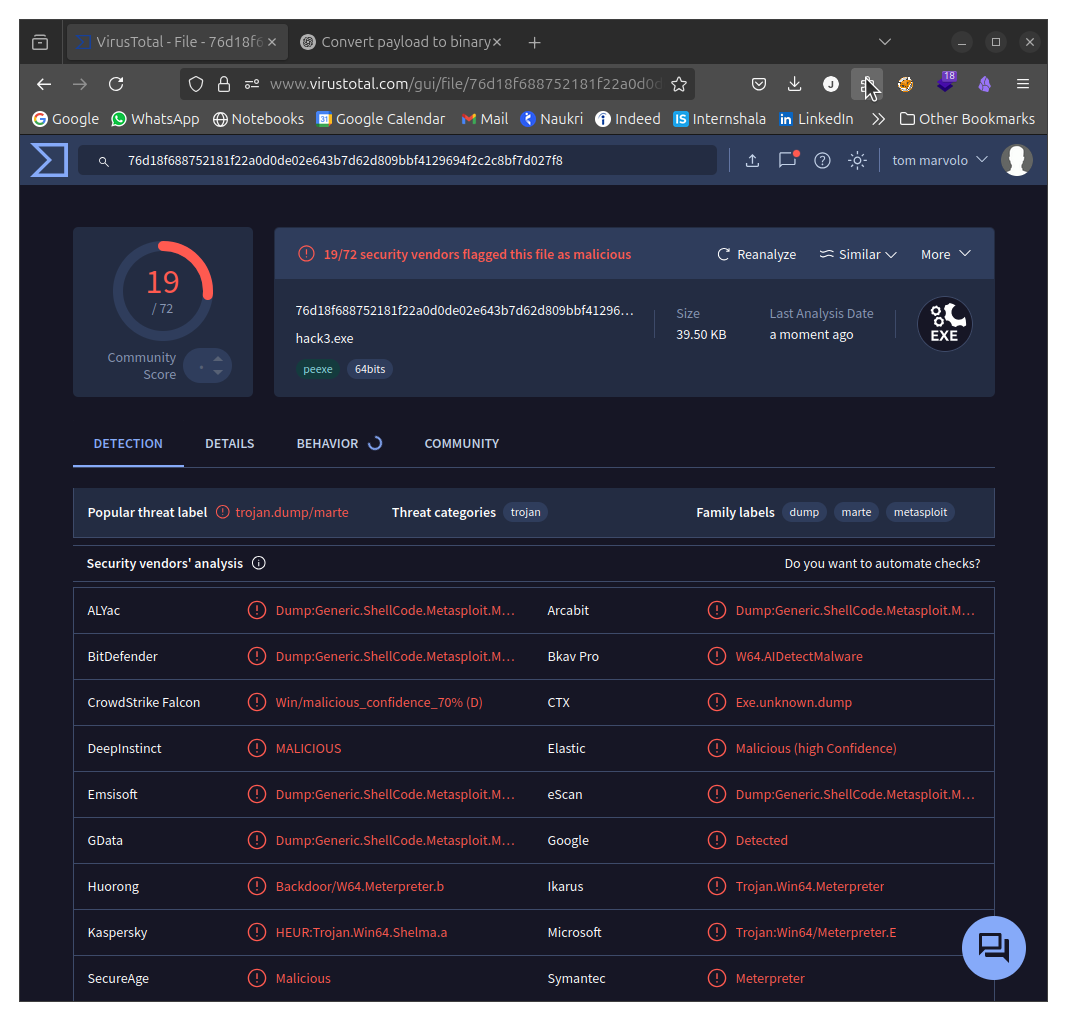Click the EXE file type icon
The height and width of the screenshot is (1021, 1067).
pyautogui.click(x=944, y=324)
